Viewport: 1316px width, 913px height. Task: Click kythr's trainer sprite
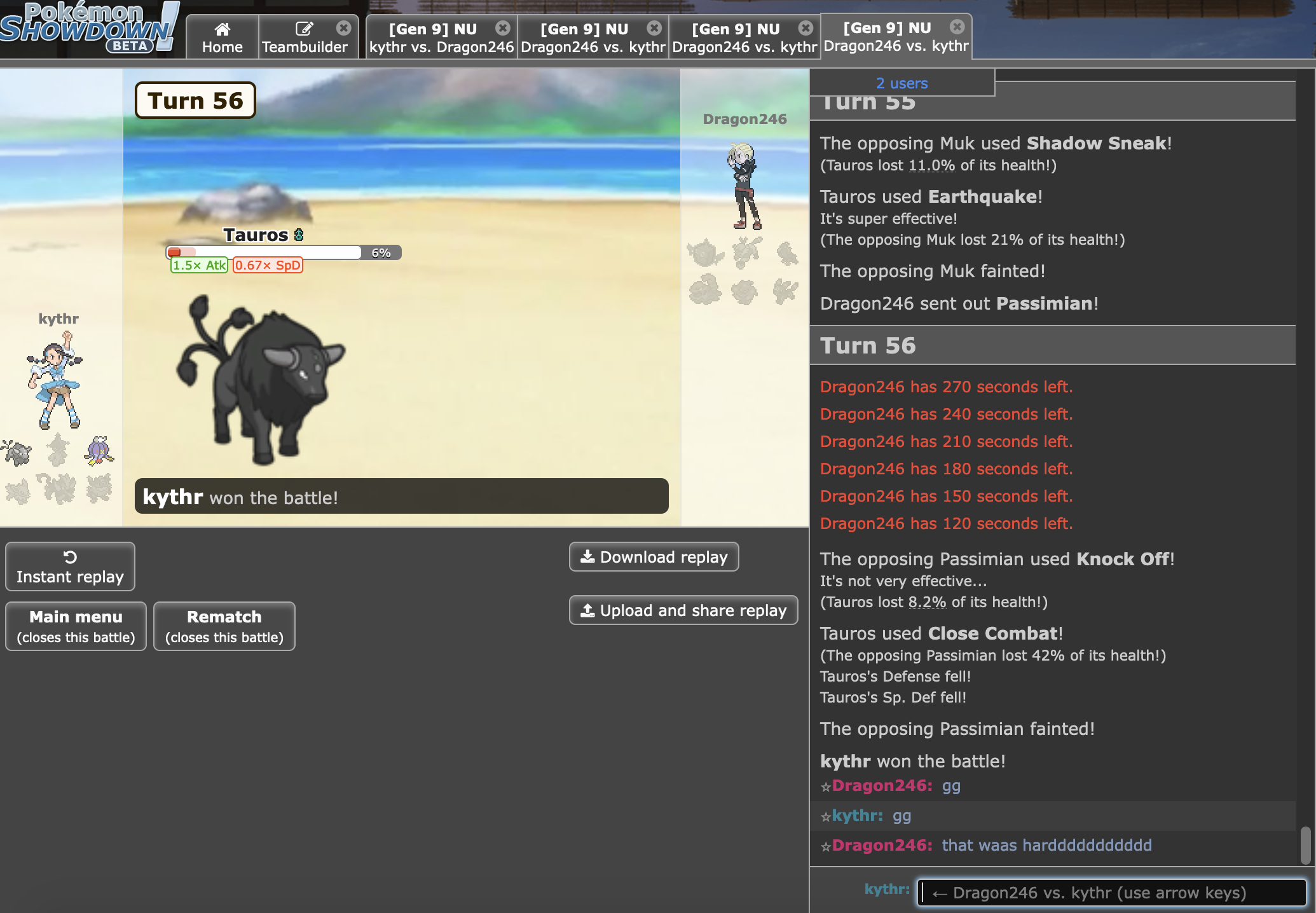[x=55, y=380]
